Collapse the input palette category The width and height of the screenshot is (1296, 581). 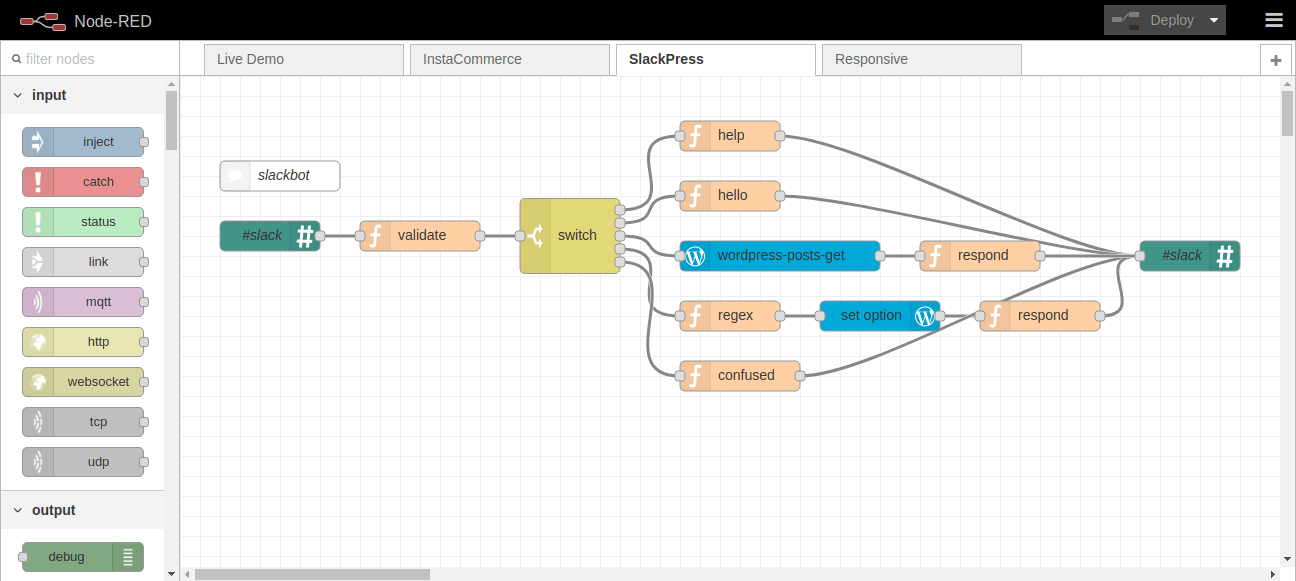18,95
